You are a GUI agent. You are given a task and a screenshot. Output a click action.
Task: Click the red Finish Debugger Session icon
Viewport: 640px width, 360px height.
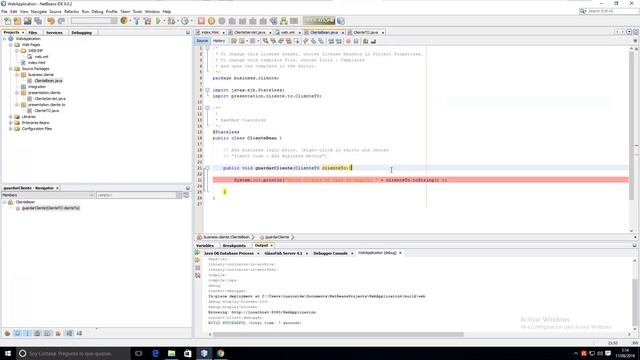[201, 21]
